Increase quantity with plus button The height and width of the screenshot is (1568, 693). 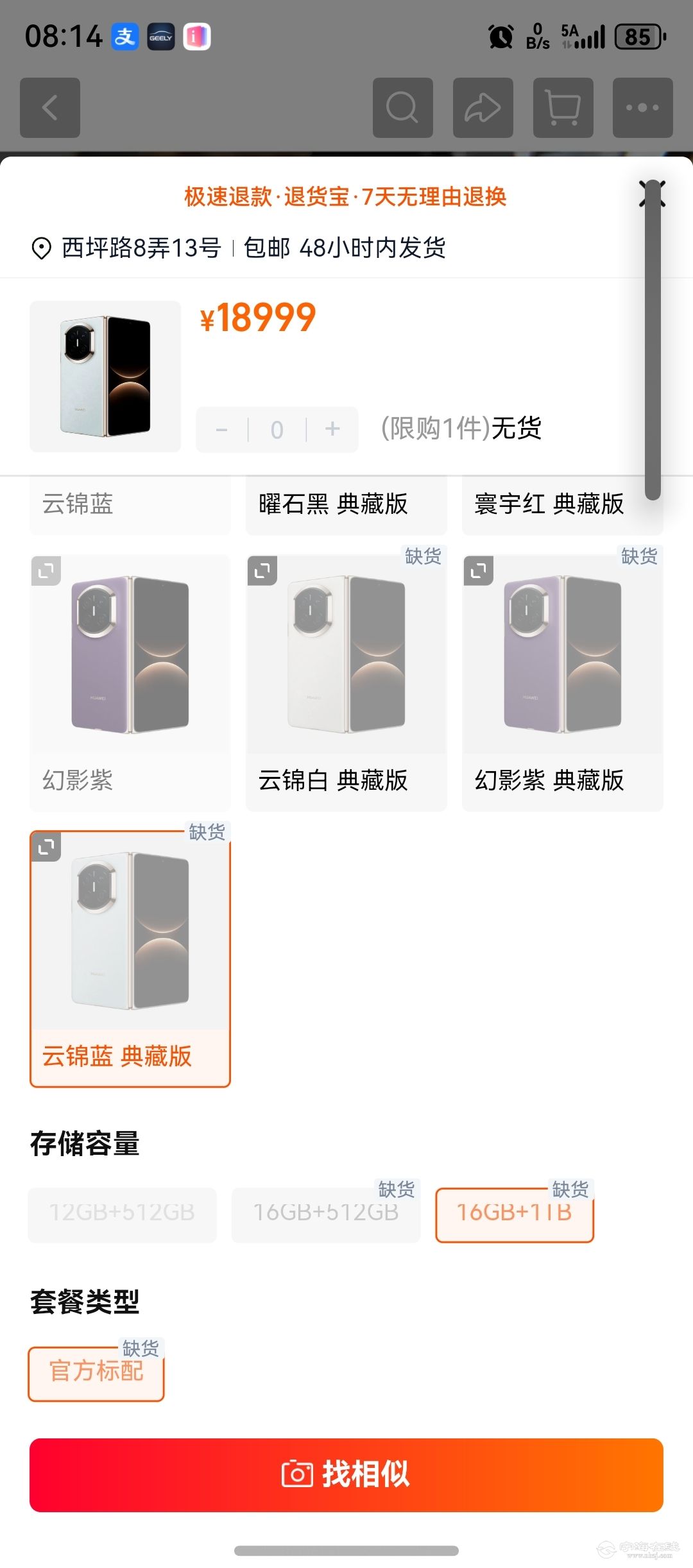tap(332, 429)
